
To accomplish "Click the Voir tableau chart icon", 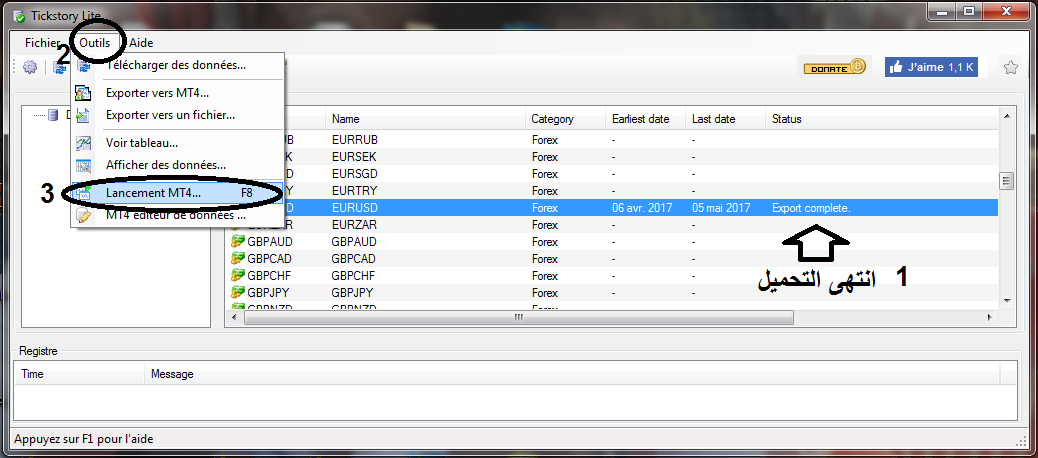I will [x=84, y=143].
